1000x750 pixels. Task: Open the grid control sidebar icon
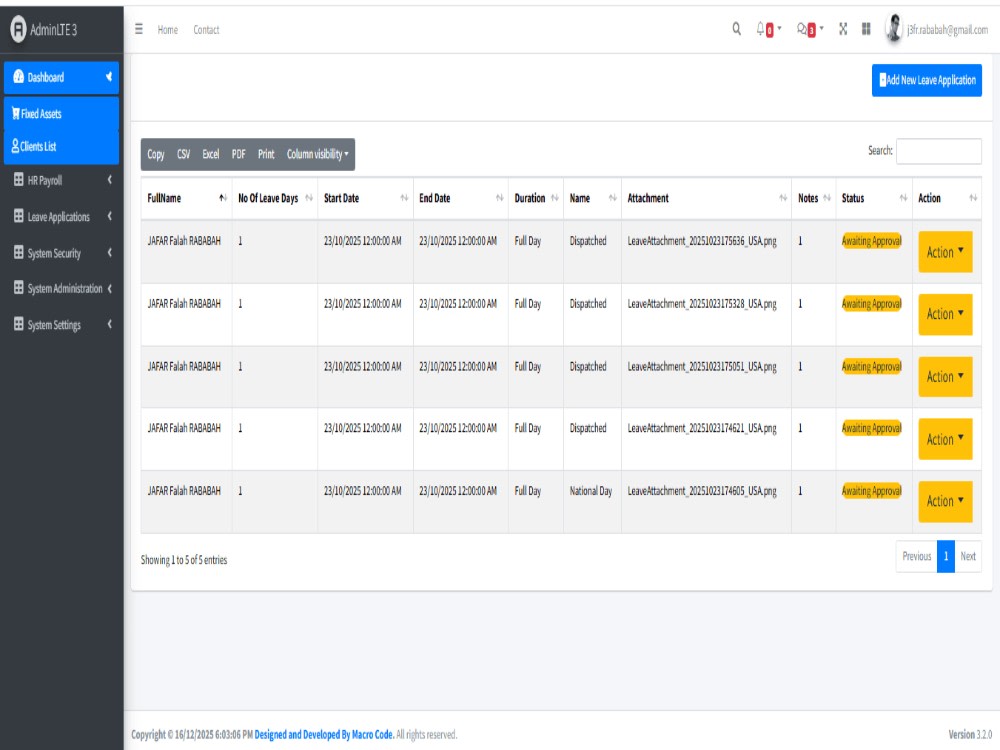click(865, 29)
